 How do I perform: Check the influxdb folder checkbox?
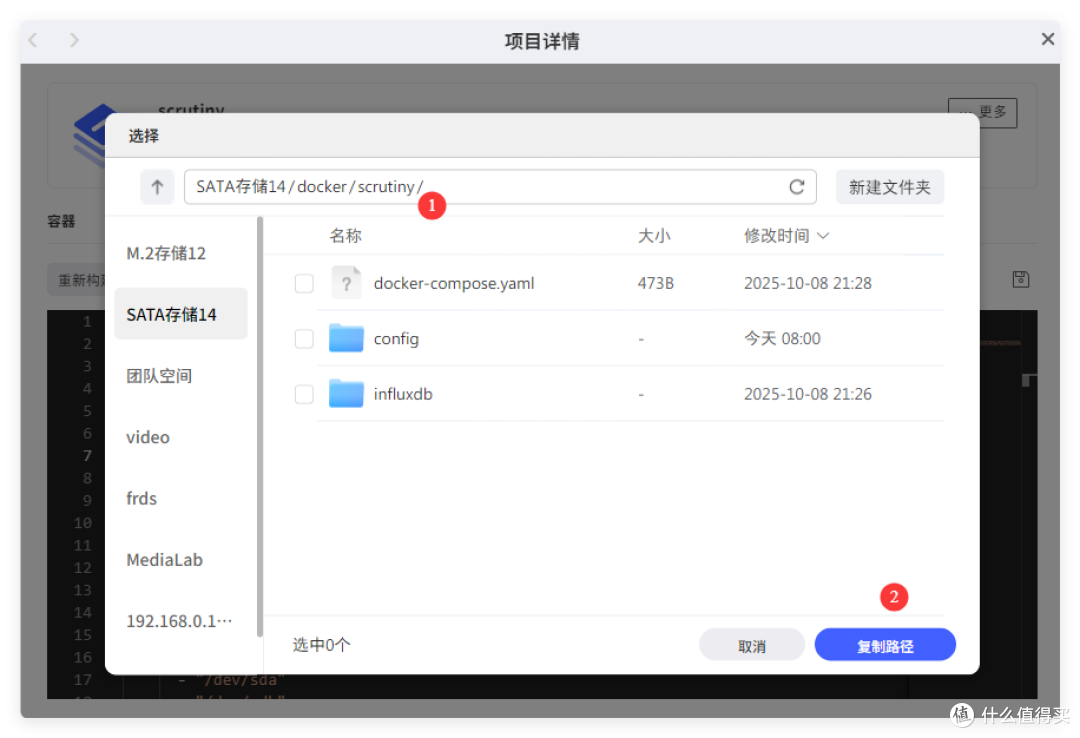coord(304,394)
